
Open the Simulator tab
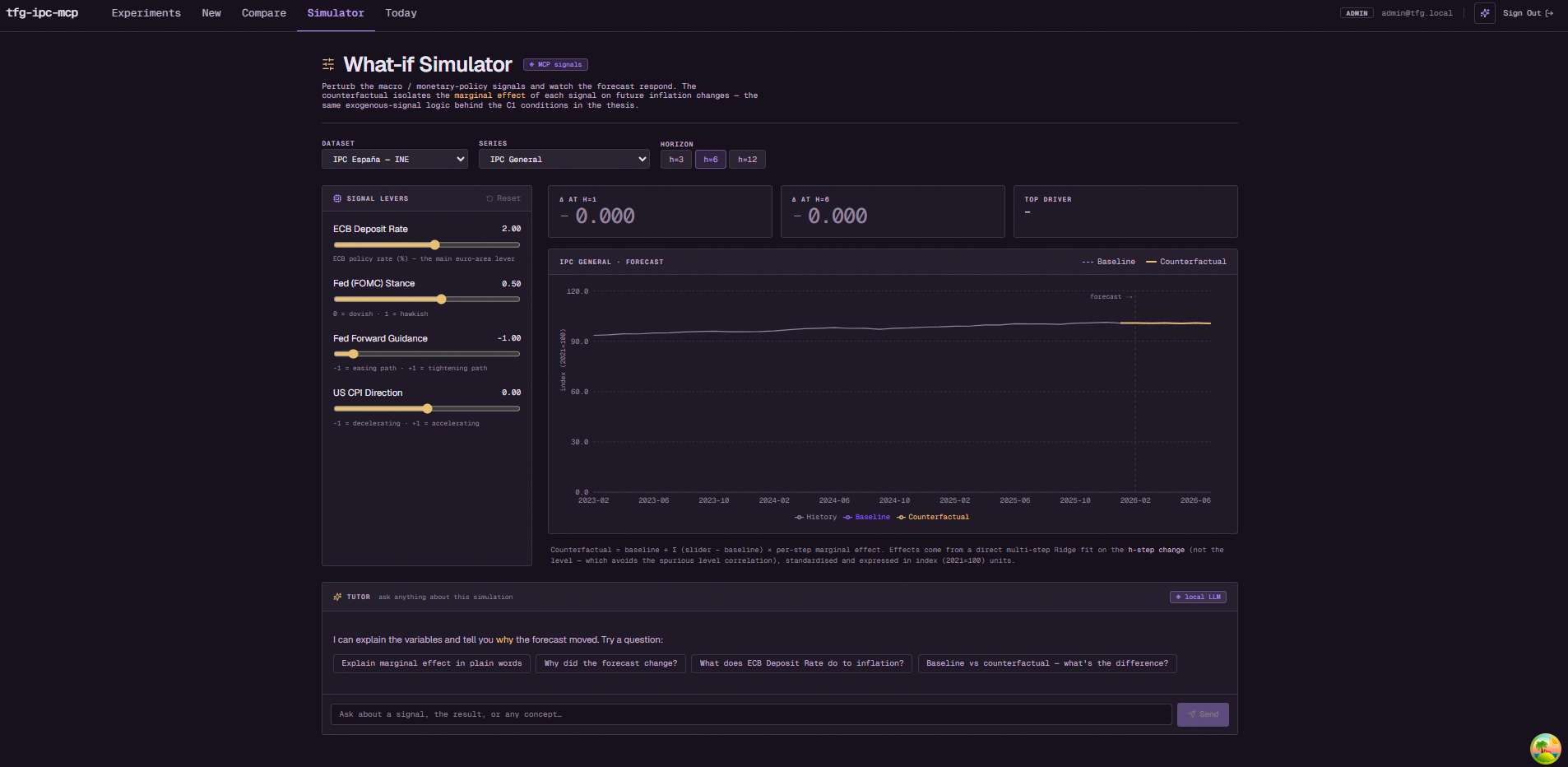[x=336, y=13]
